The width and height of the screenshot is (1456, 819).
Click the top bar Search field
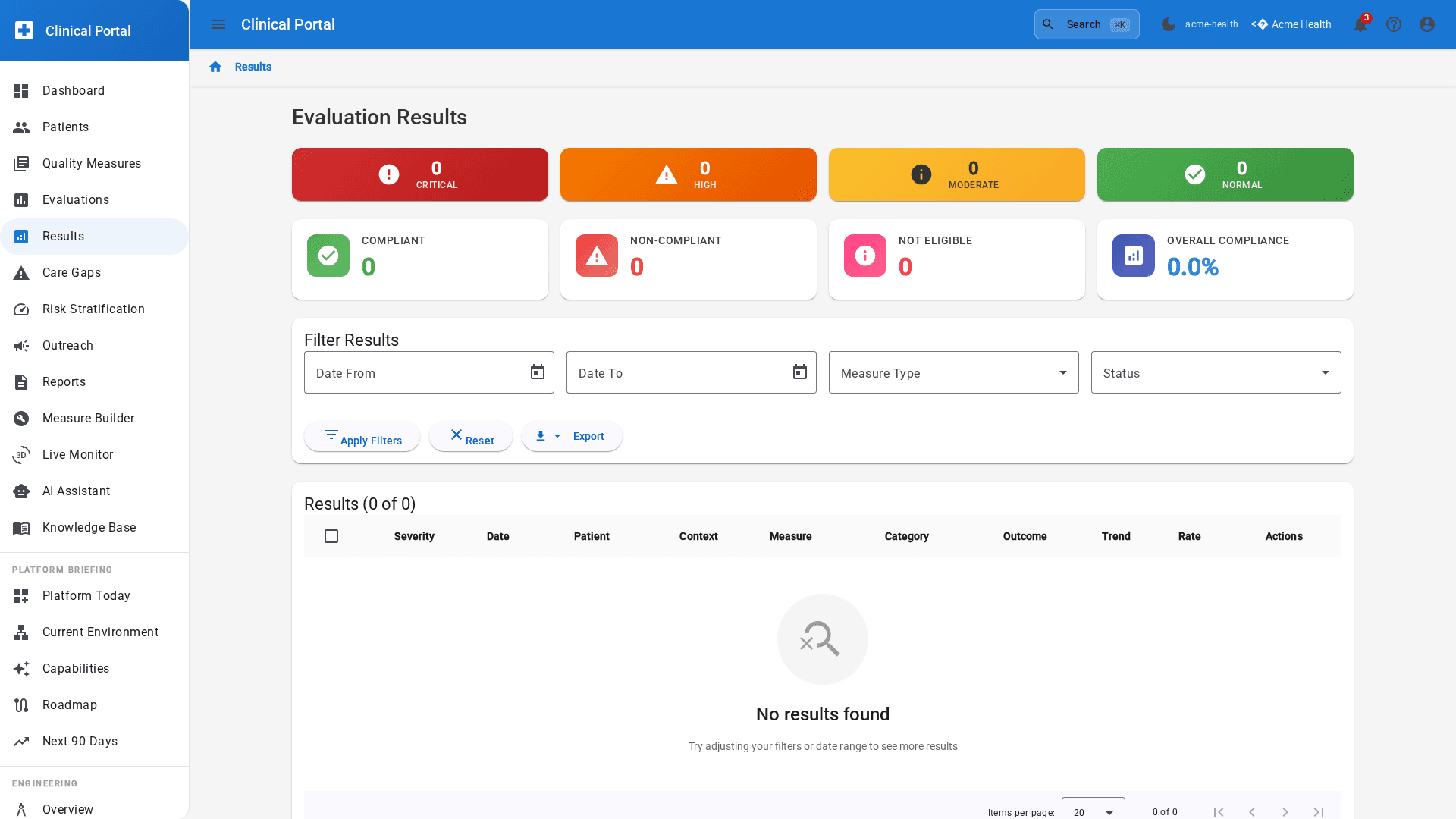1086,24
